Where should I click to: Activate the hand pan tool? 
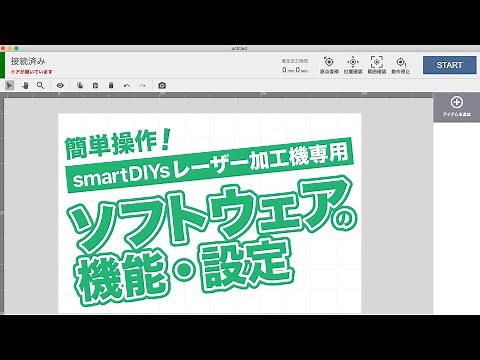pos(25,86)
